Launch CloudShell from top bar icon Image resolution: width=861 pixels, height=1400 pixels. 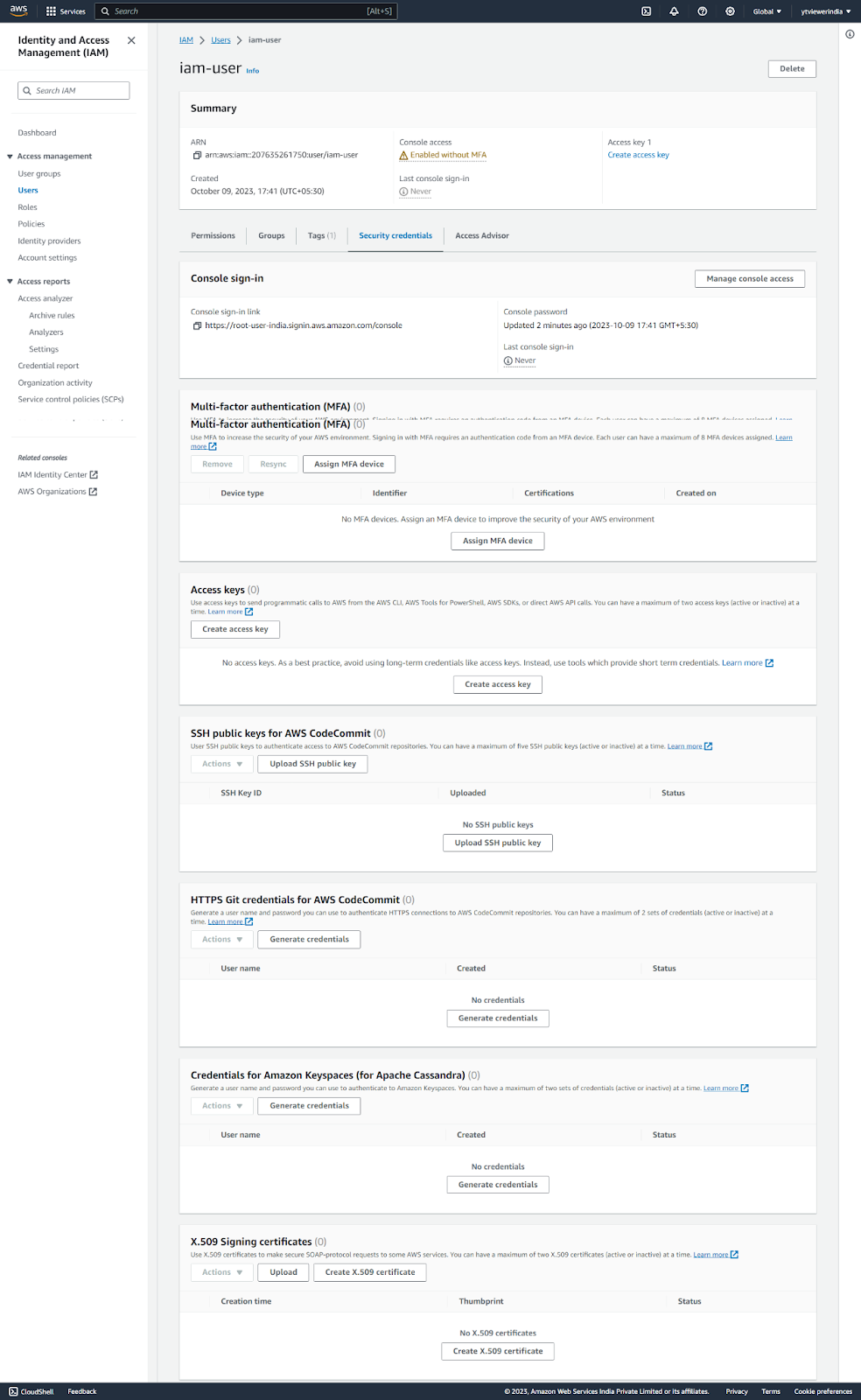646,11
